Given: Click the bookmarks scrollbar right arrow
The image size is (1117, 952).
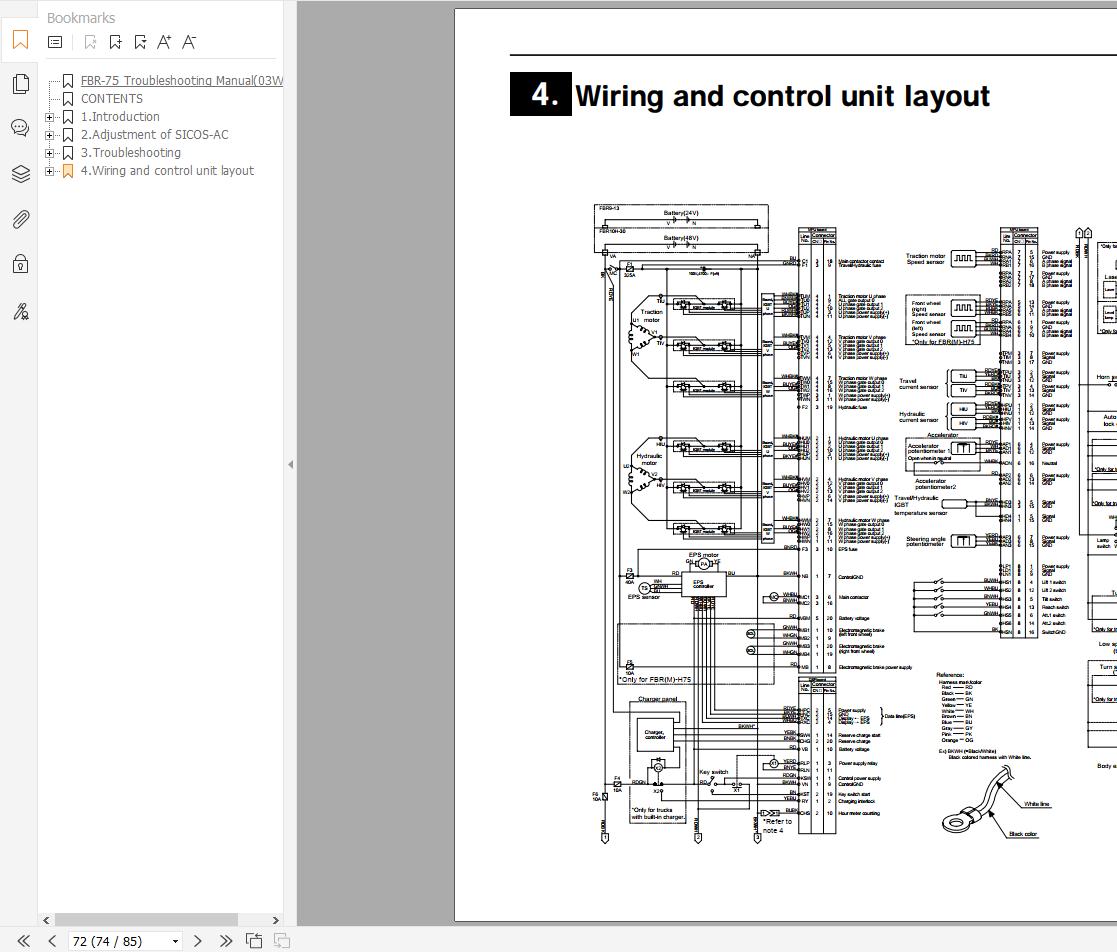Looking at the screenshot, I should 276,920.
